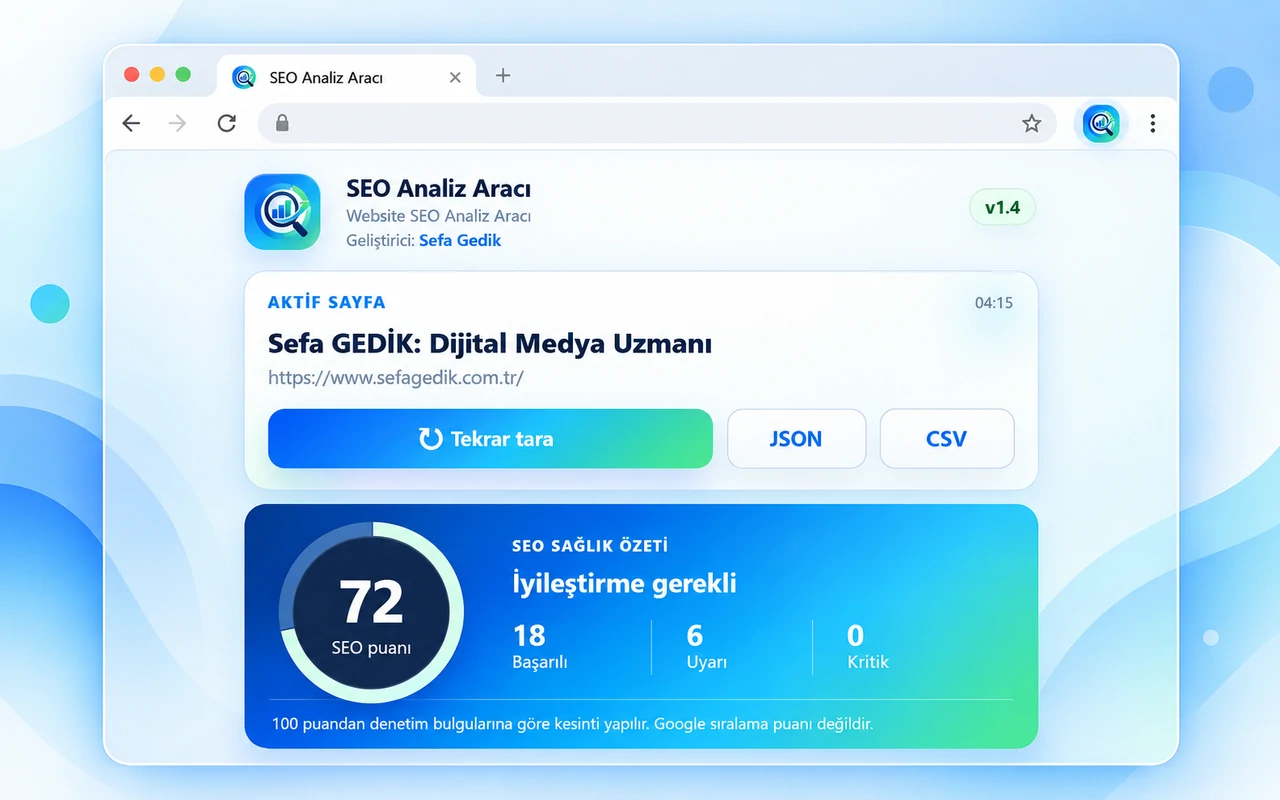Click the padlock icon in the address bar
The width and height of the screenshot is (1280, 800).
tap(282, 123)
